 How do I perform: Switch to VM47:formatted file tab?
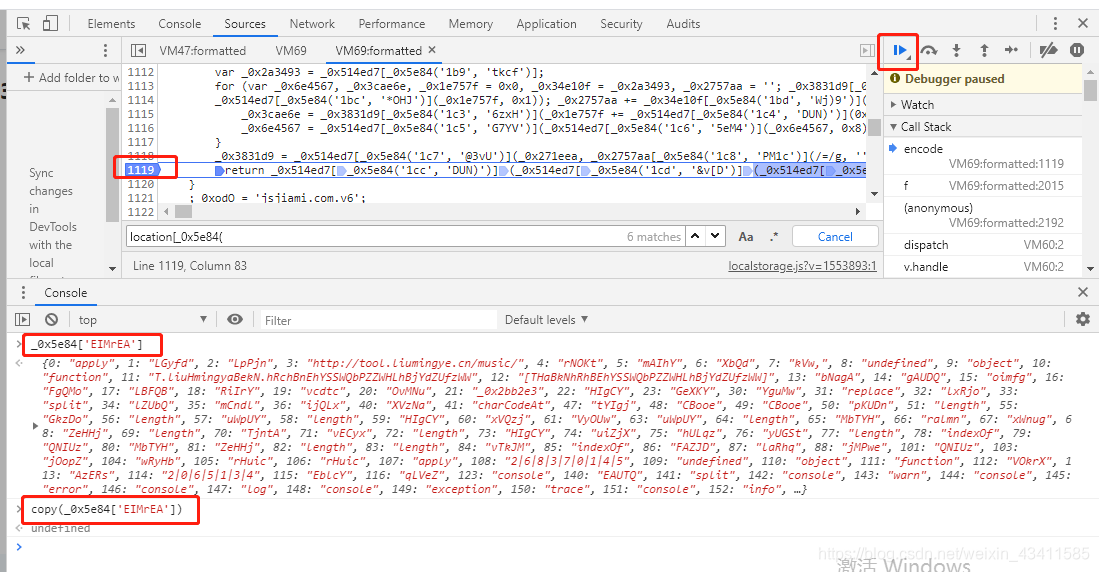pyautogui.click(x=203, y=50)
